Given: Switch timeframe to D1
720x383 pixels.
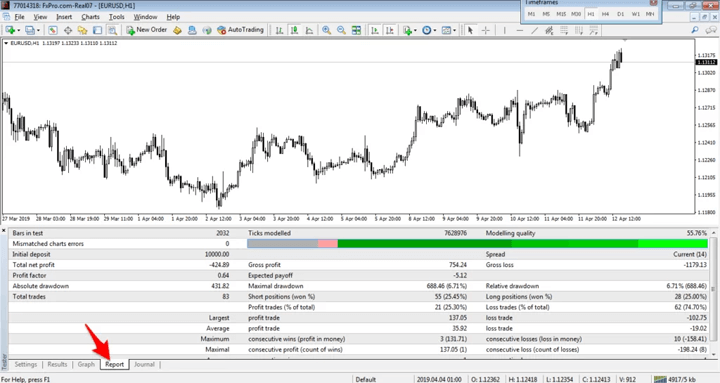Looking at the screenshot, I should (x=620, y=14).
